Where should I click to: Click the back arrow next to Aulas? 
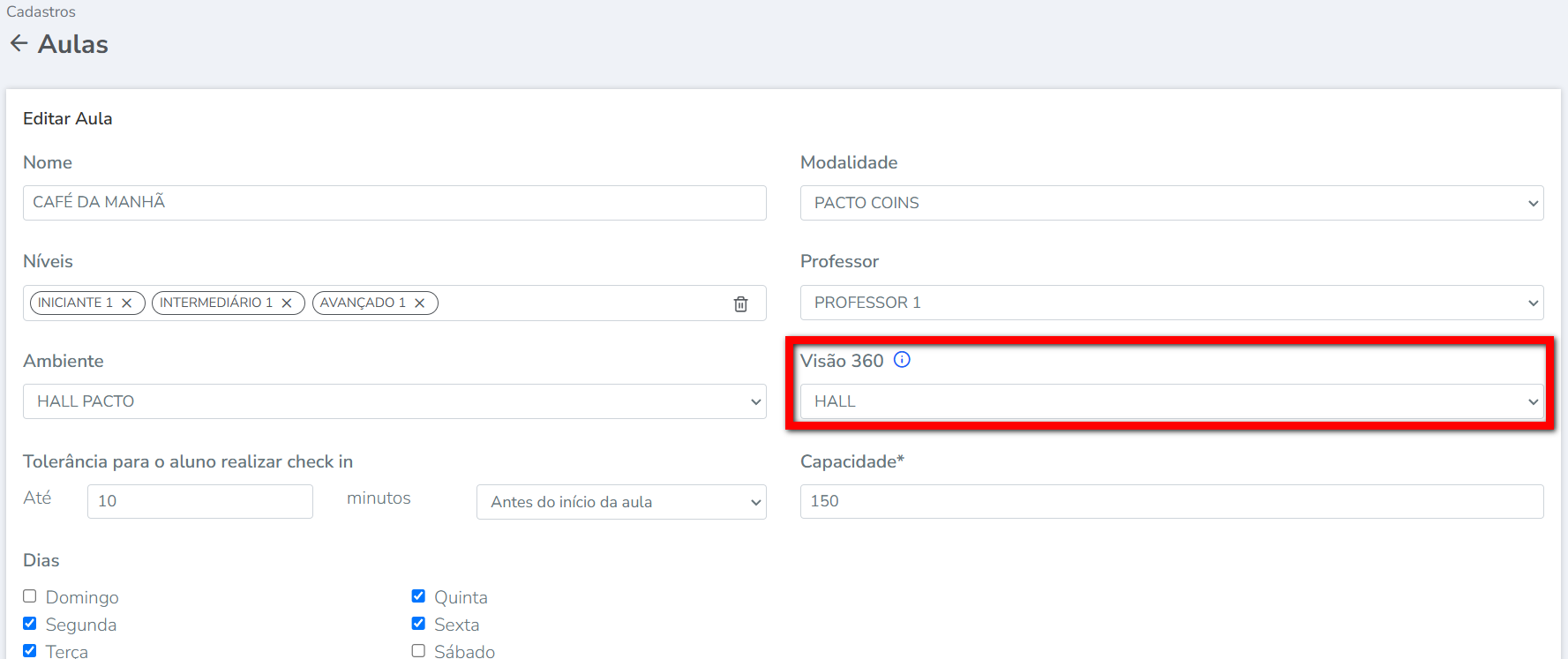coord(19,43)
